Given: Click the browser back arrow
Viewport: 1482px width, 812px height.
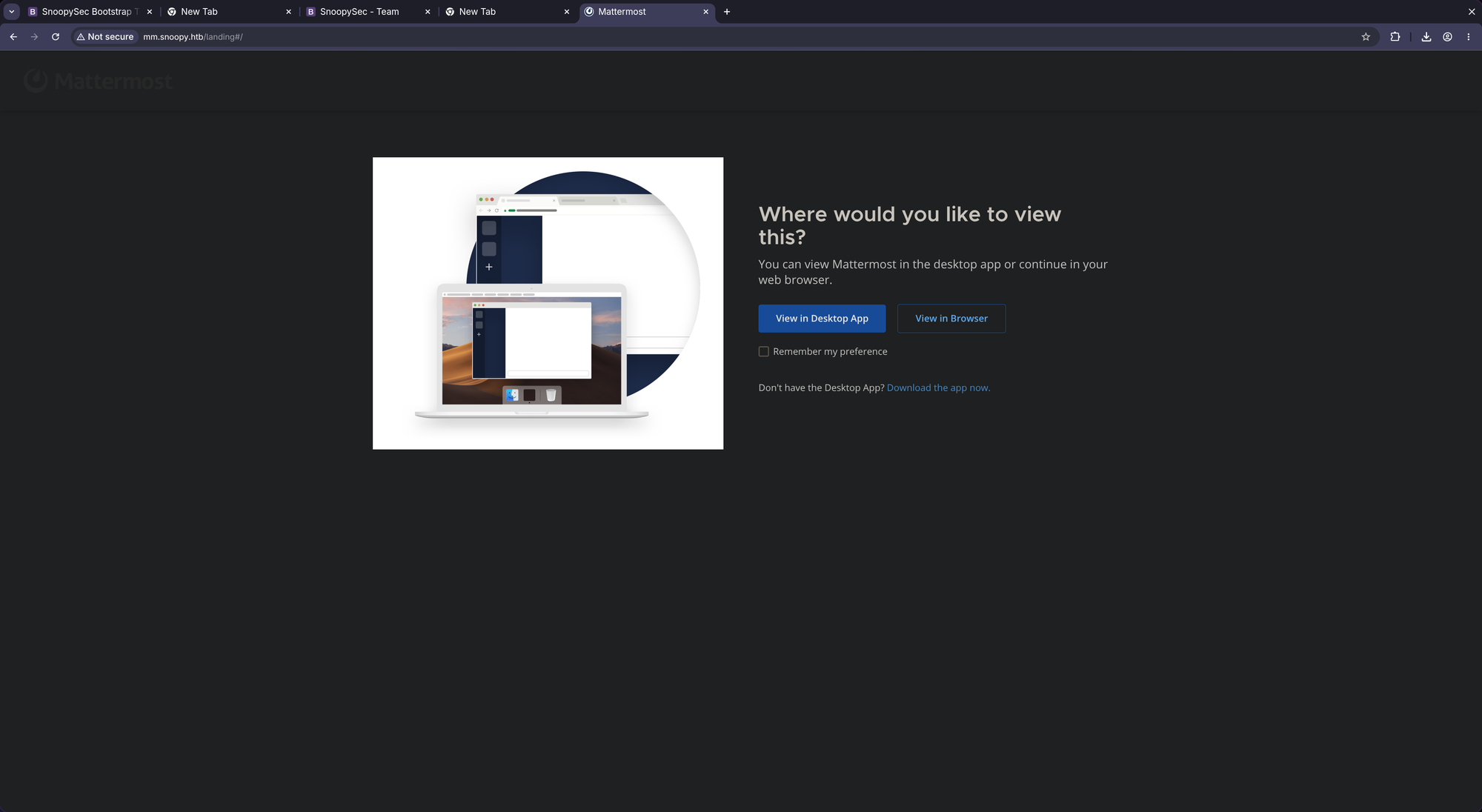Looking at the screenshot, I should pyautogui.click(x=13, y=37).
